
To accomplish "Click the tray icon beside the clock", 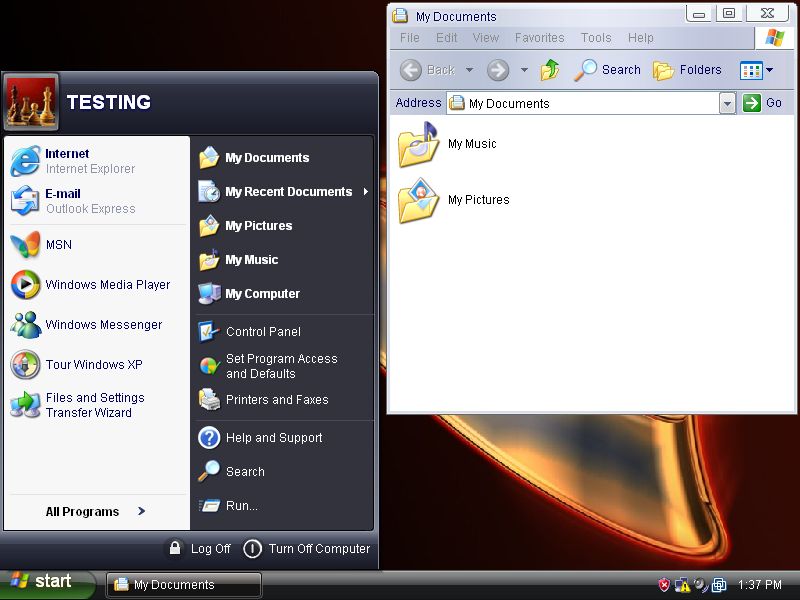I will click(x=719, y=585).
